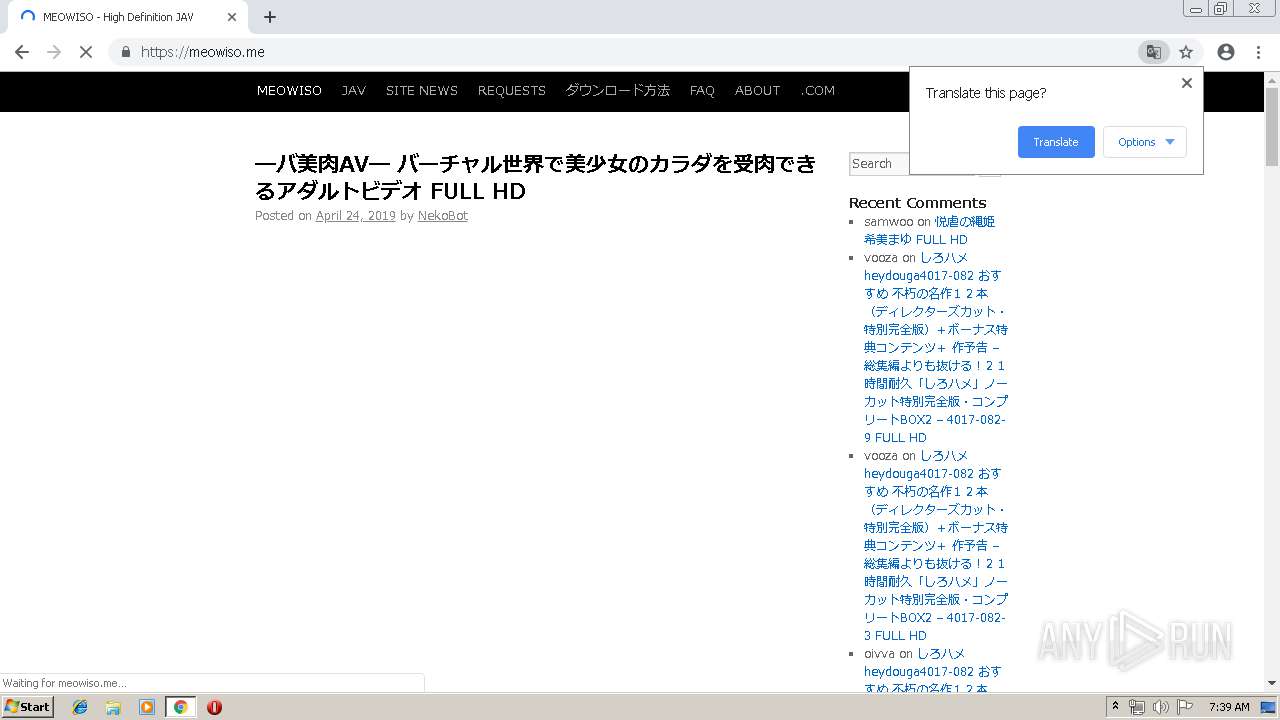Open the Windows Start menu
1280x720 pixels.
coord(28,707)
